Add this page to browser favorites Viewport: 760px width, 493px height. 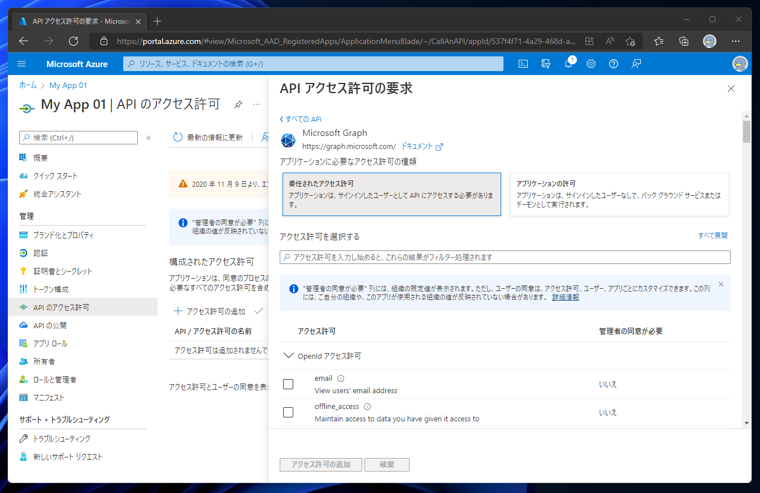[630, 41]
